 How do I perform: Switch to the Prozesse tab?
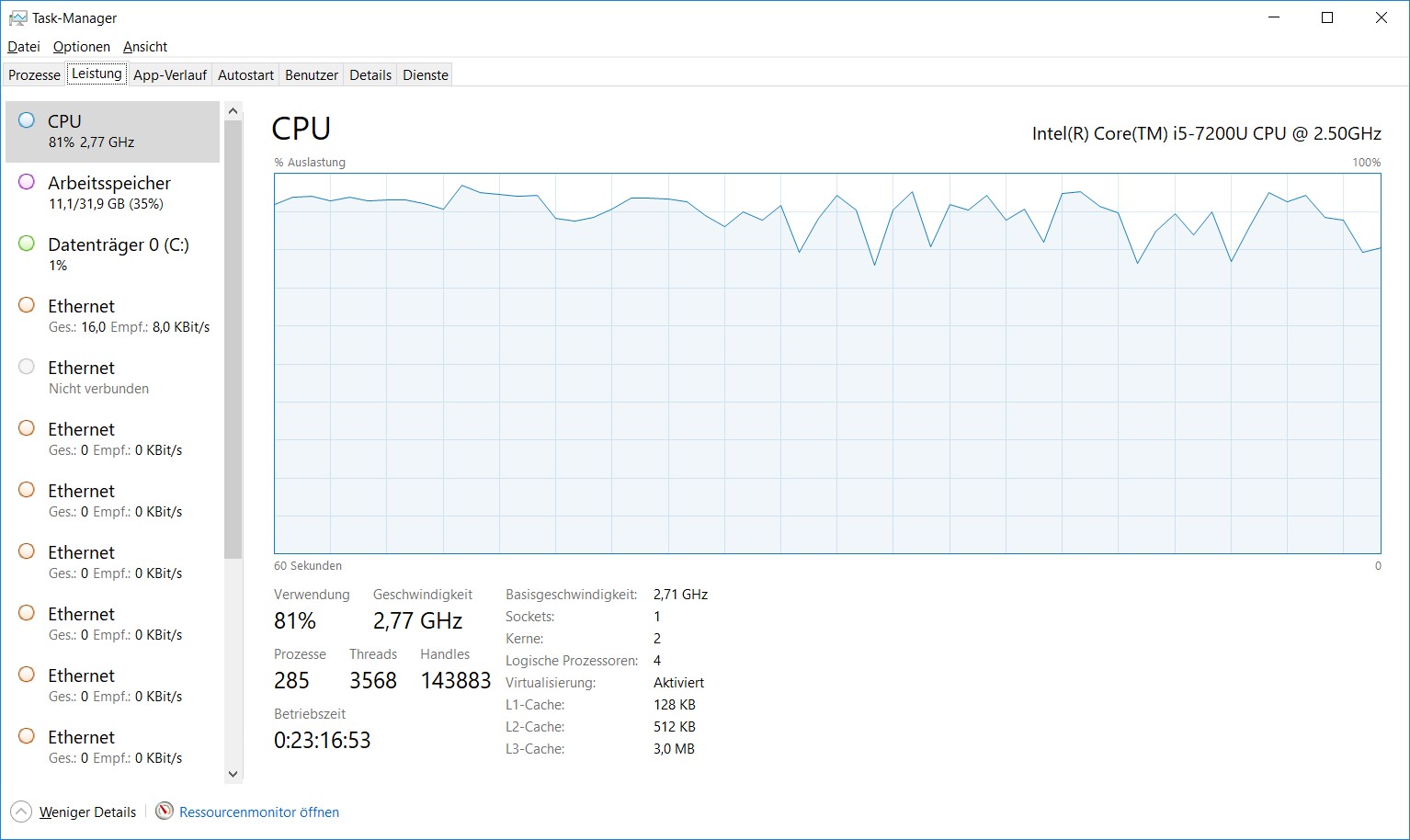[x=35, y=75]
